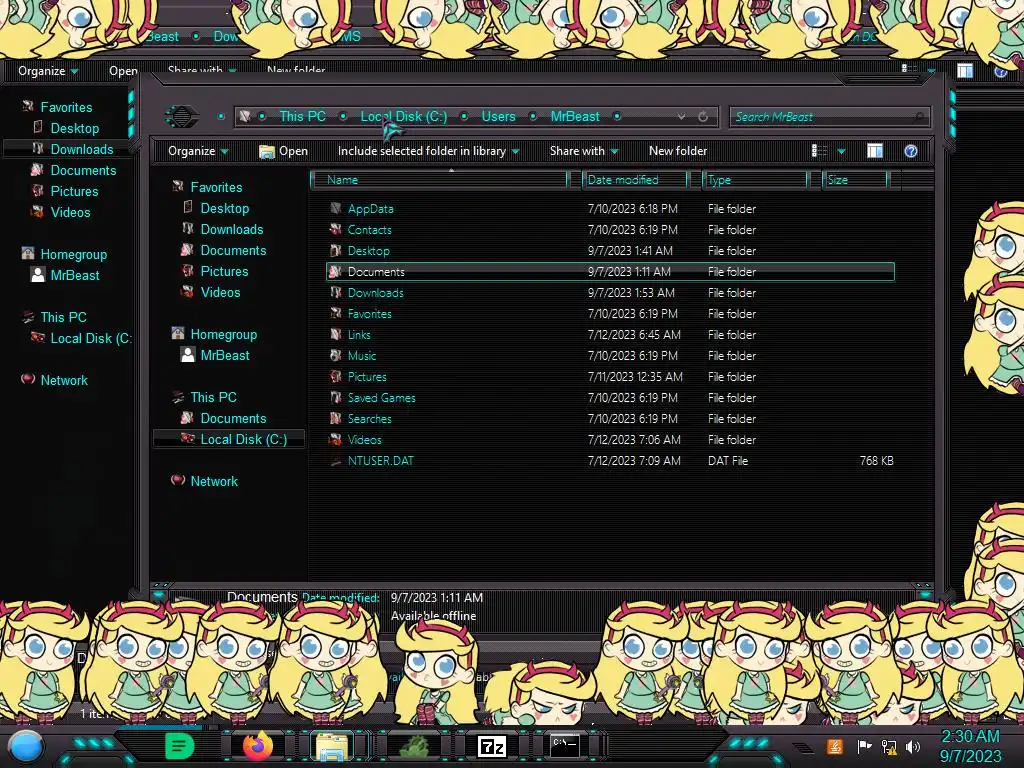
Task: Select MrBeast under Homegroup in front pane
Action: click(225, 355)
